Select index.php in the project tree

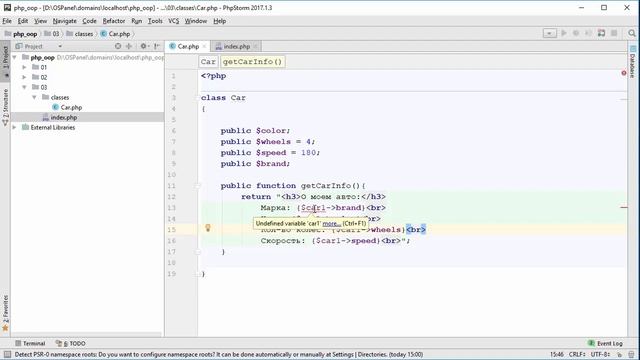[64, 118]
